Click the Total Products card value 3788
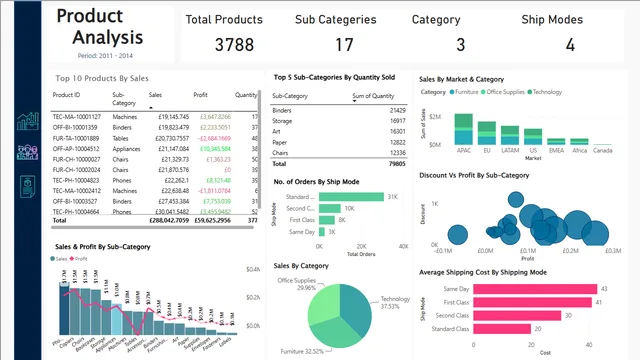 [x=234, y=45]
